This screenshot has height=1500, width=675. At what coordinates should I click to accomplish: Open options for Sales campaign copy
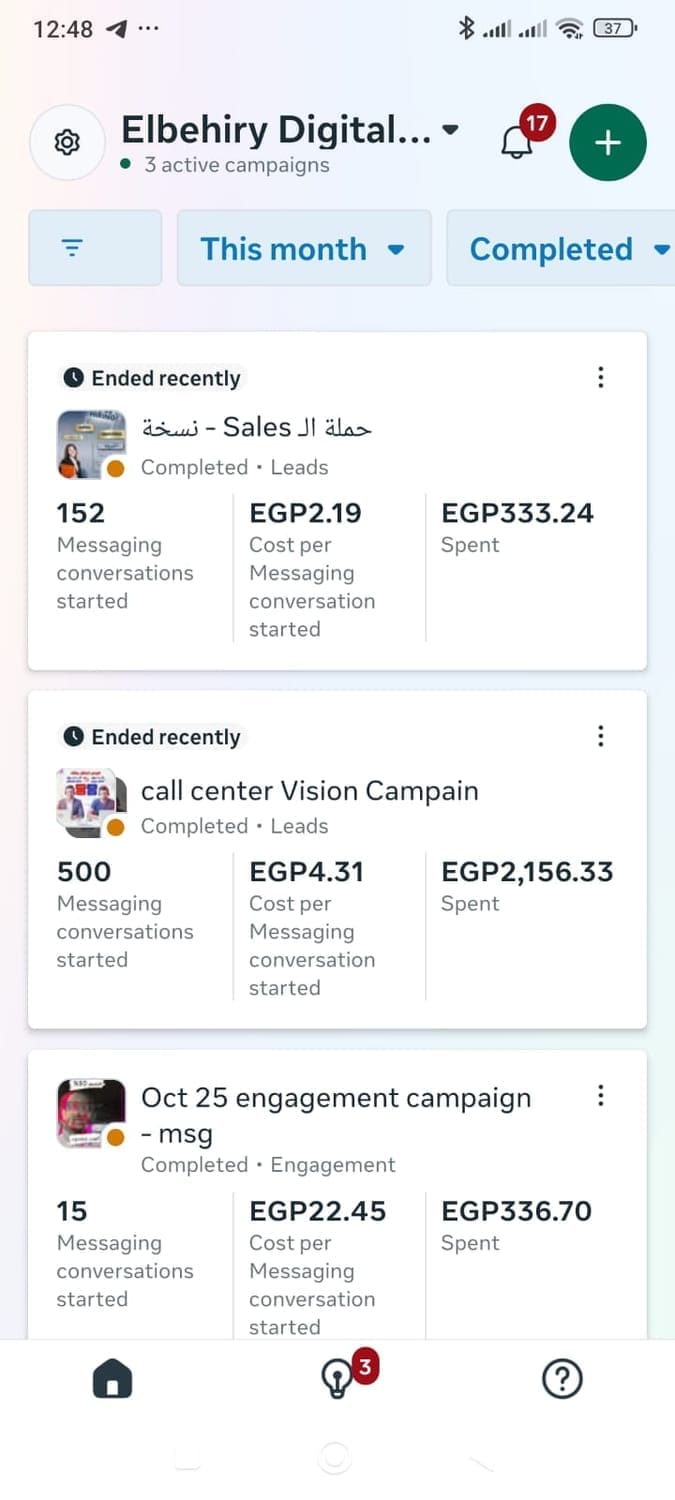[x=600, y=377]
